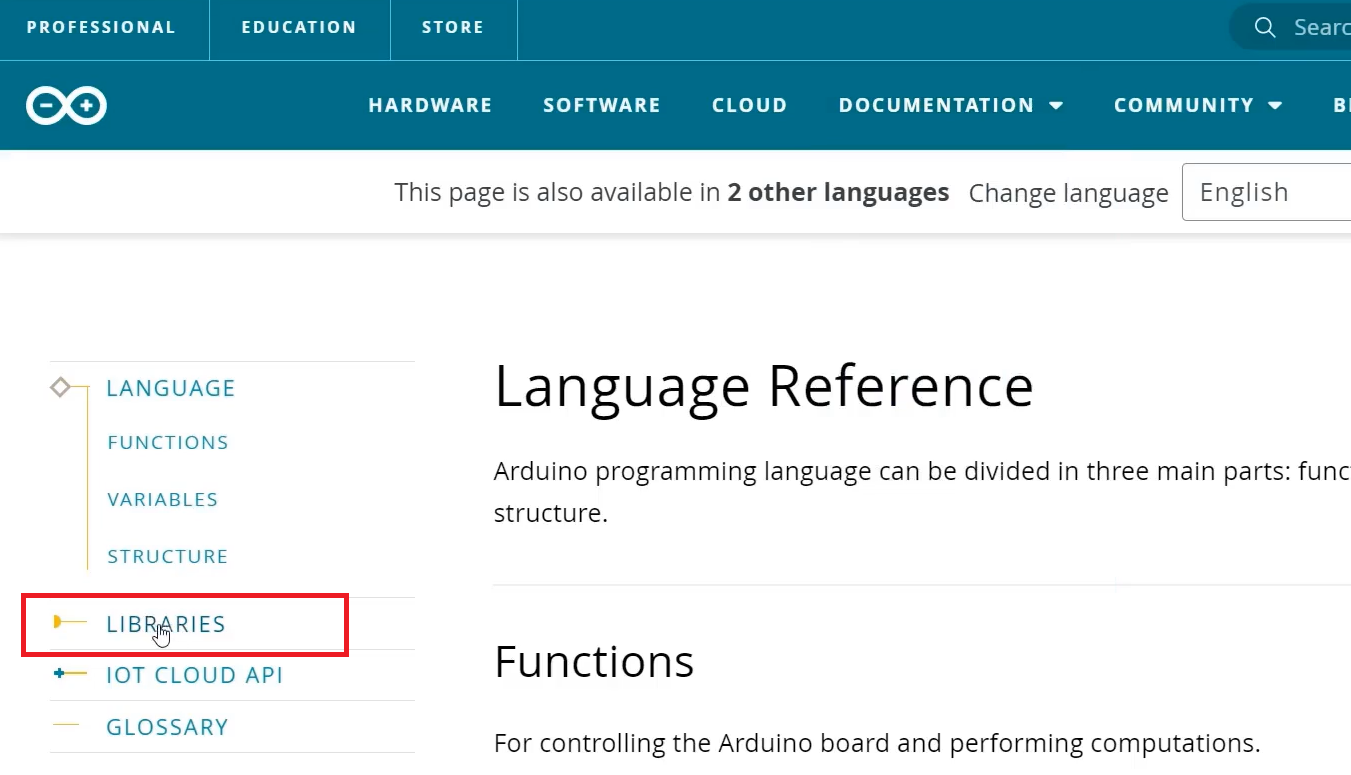Open FUNCTIONS sidebar link
1351x775 pixels.
coord(168,442)
